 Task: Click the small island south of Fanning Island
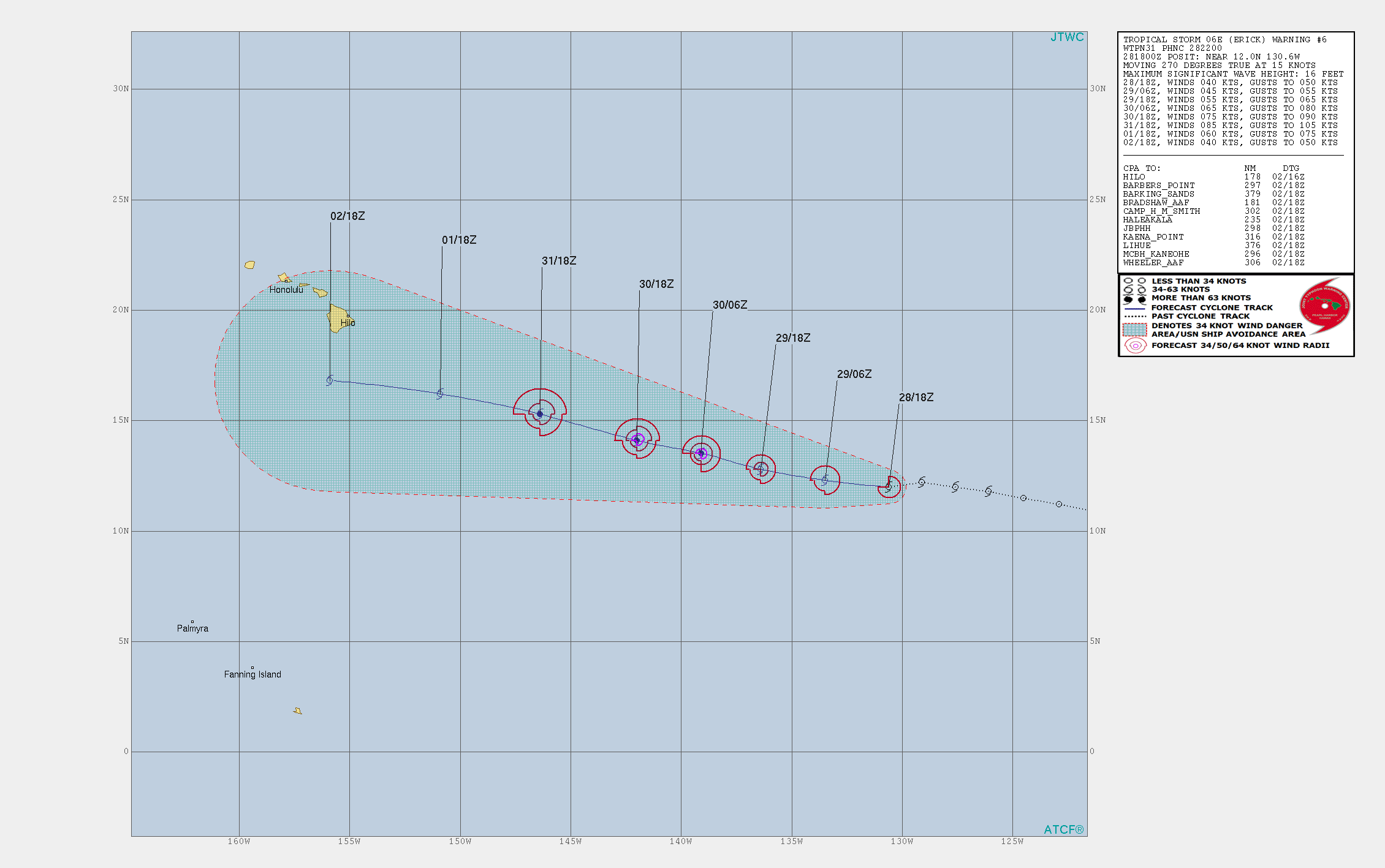pyautogui.click(x=298, y=711)
